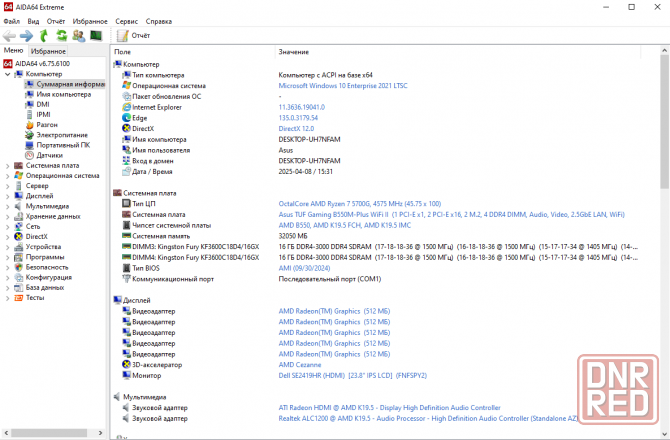Open the Файл menu

tap(12, 21)
